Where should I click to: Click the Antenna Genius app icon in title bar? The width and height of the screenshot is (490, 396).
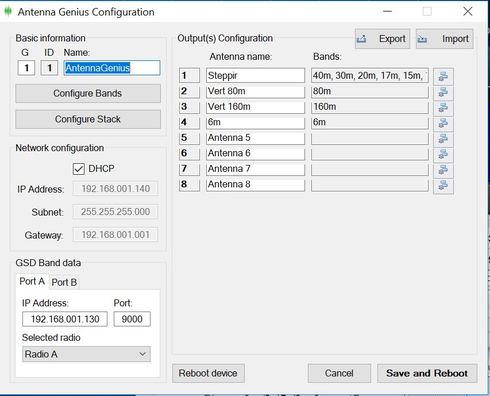8,12
